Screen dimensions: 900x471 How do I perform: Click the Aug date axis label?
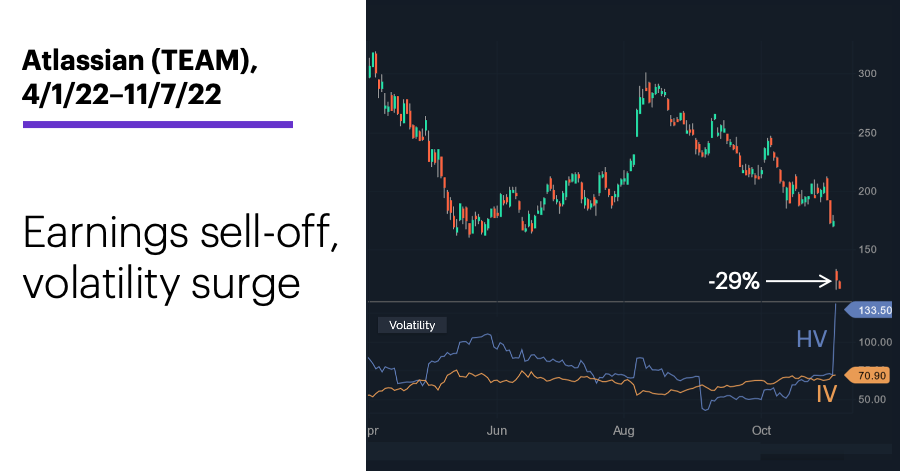tap(624, 431)
